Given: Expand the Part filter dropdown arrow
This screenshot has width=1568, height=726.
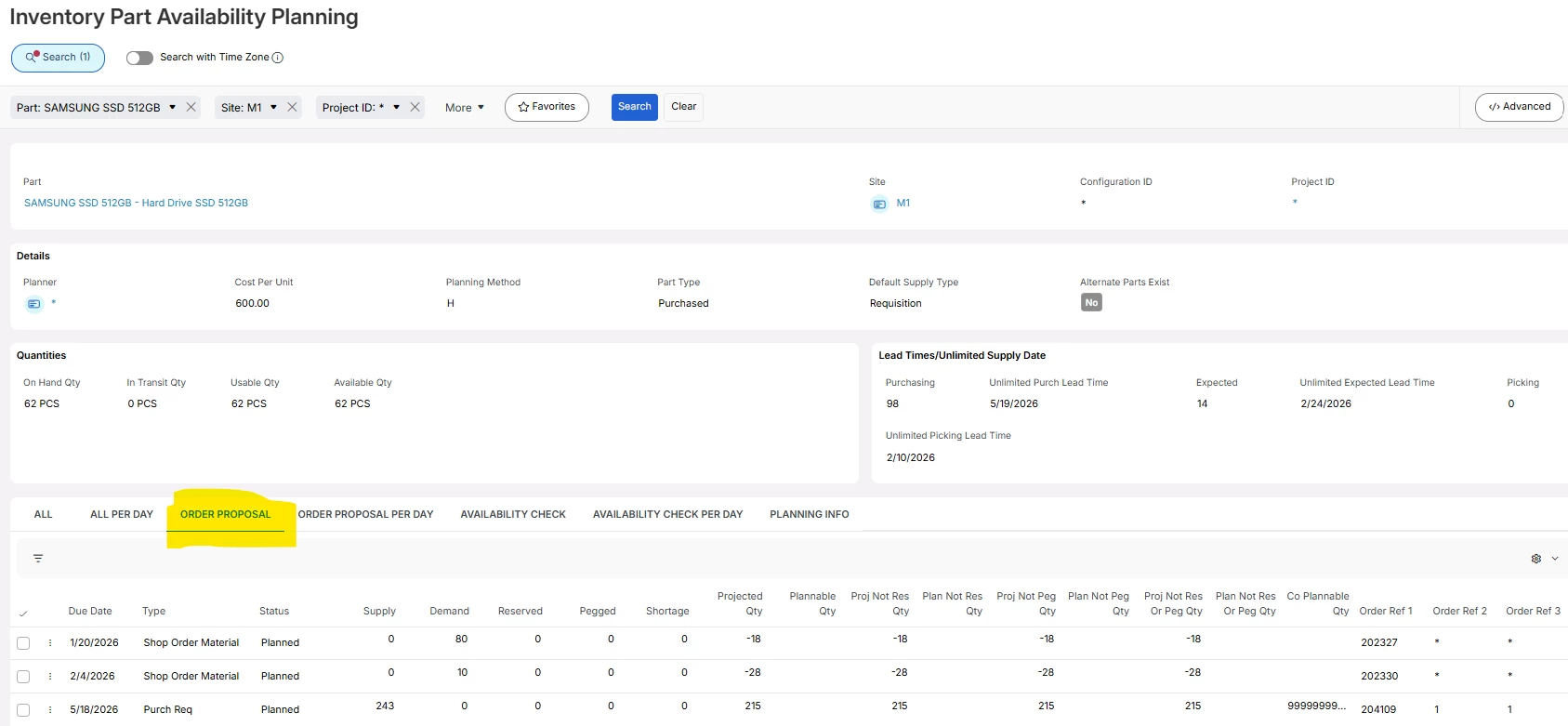Looking at the screenshot, I should pos(172,108).
